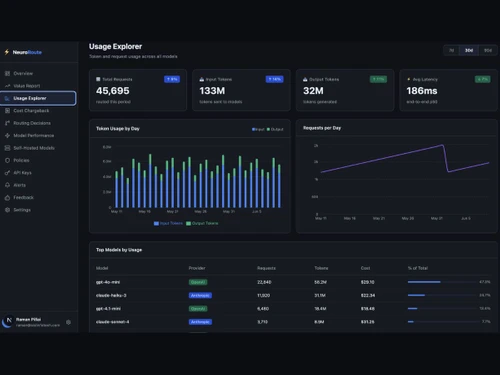Click the 32M output tokens value
Viewport: 500px width, 375px height.
point(313,91)
